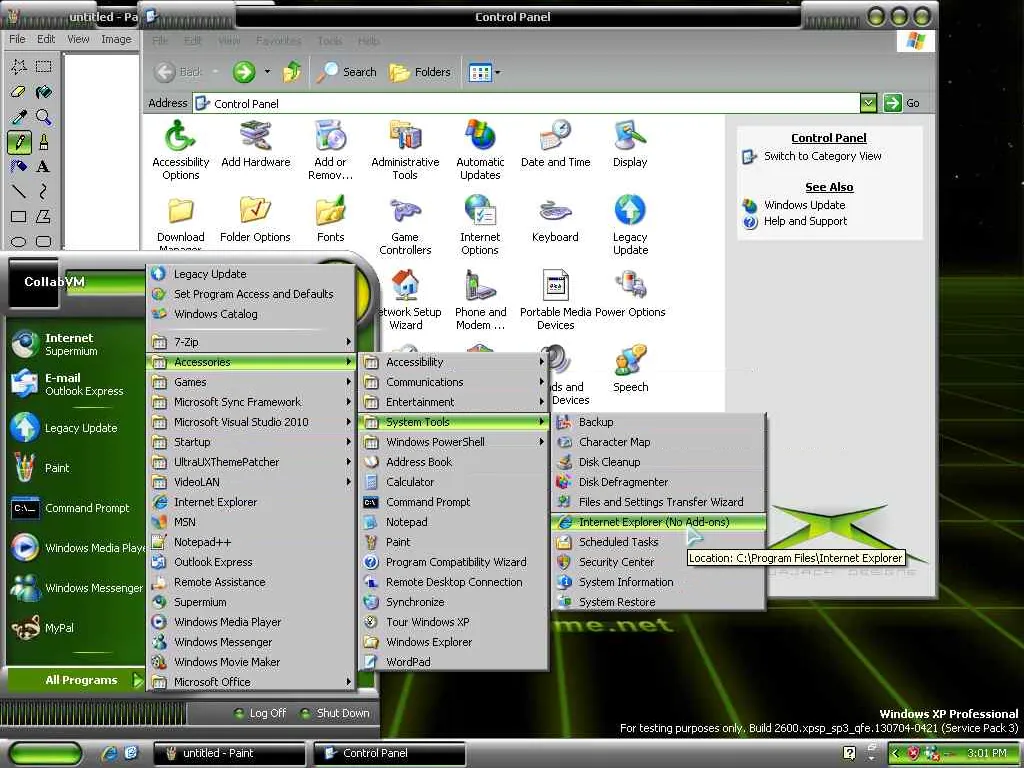Open Notepad++ from All Programs
Image resolution: width=1024 pixels, height=768 pixels.
[x=251, y=542]
